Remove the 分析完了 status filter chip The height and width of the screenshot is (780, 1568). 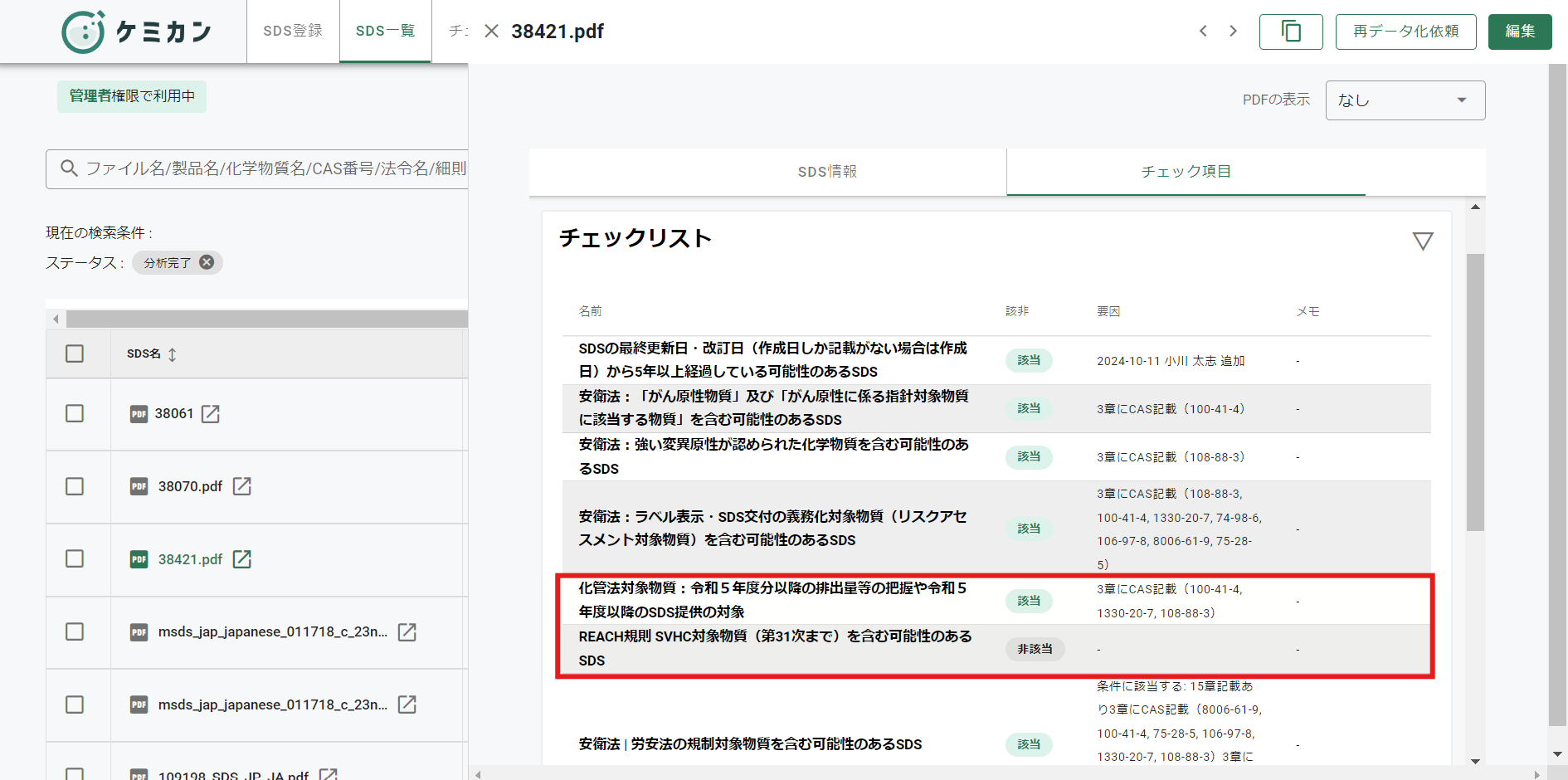[207, 262]
